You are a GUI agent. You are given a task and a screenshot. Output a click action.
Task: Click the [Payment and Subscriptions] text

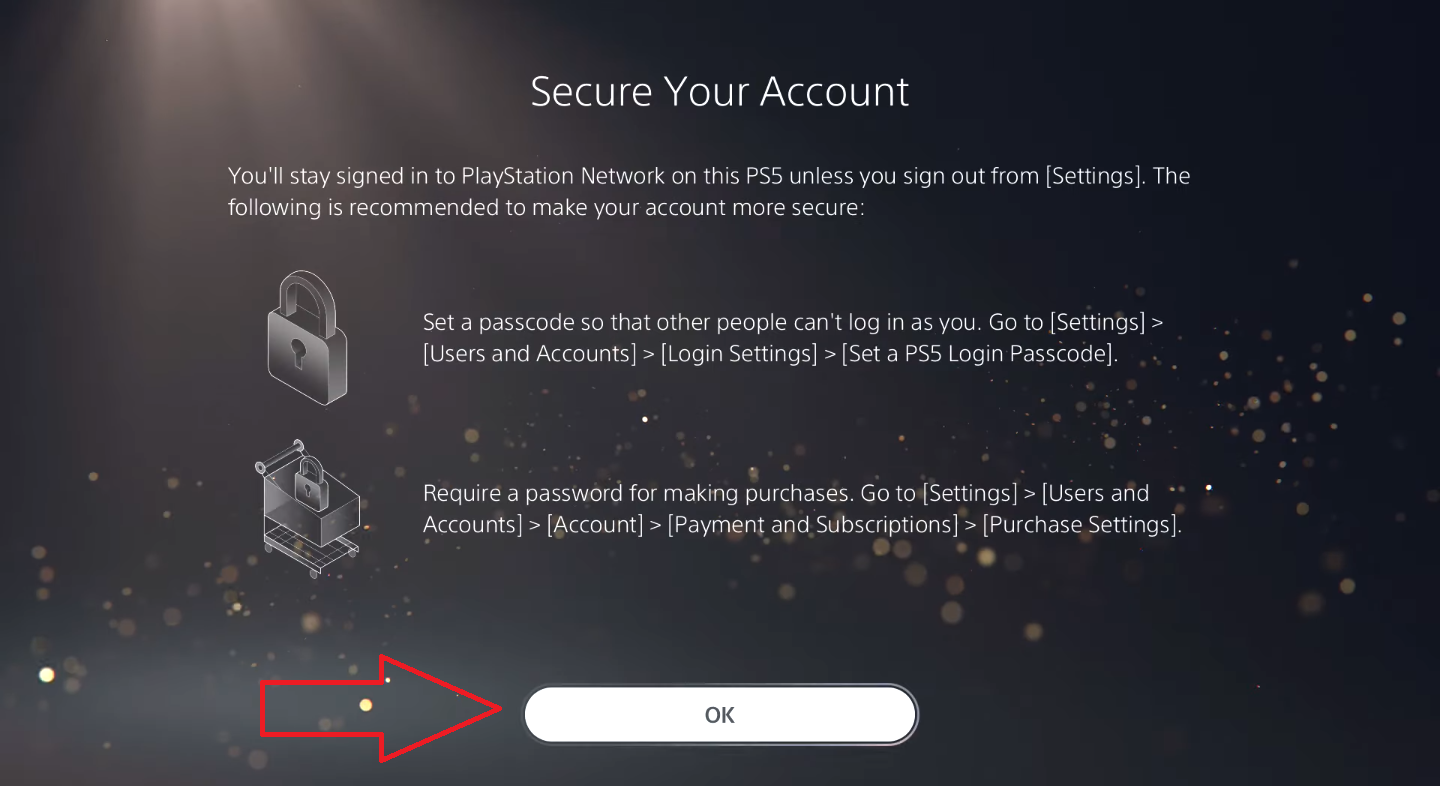coord(812,524)
